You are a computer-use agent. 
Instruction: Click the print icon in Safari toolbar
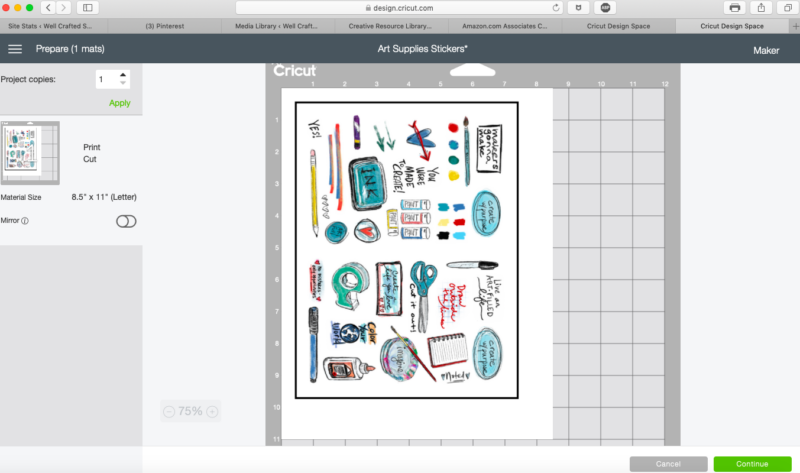point(735,8)
